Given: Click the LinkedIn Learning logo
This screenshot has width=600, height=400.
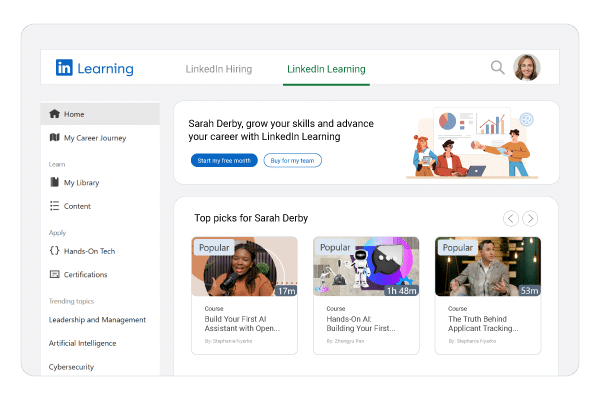Looking at the screenshot, I should (x=95, y=68).
